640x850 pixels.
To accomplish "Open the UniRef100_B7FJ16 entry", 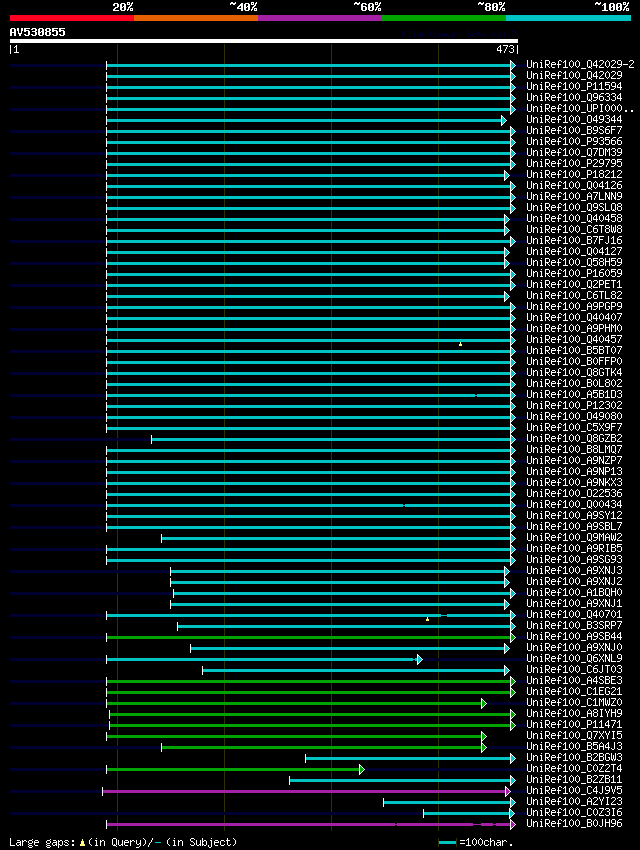I will pos(574,240).
